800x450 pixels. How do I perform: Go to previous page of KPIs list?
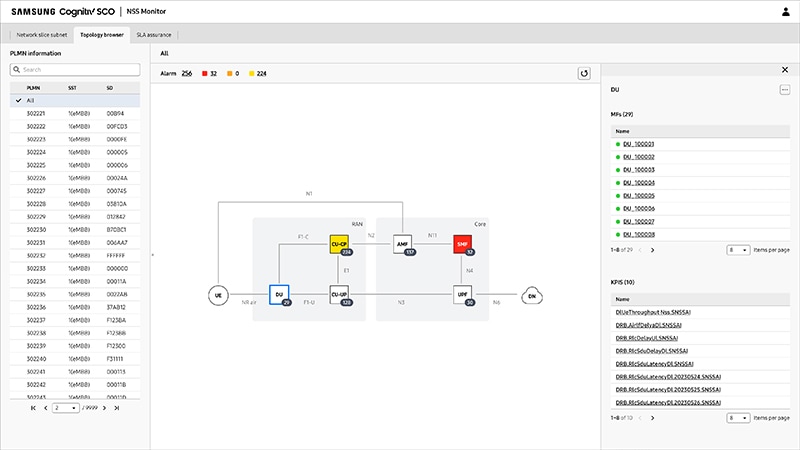[x=640, y=418]
